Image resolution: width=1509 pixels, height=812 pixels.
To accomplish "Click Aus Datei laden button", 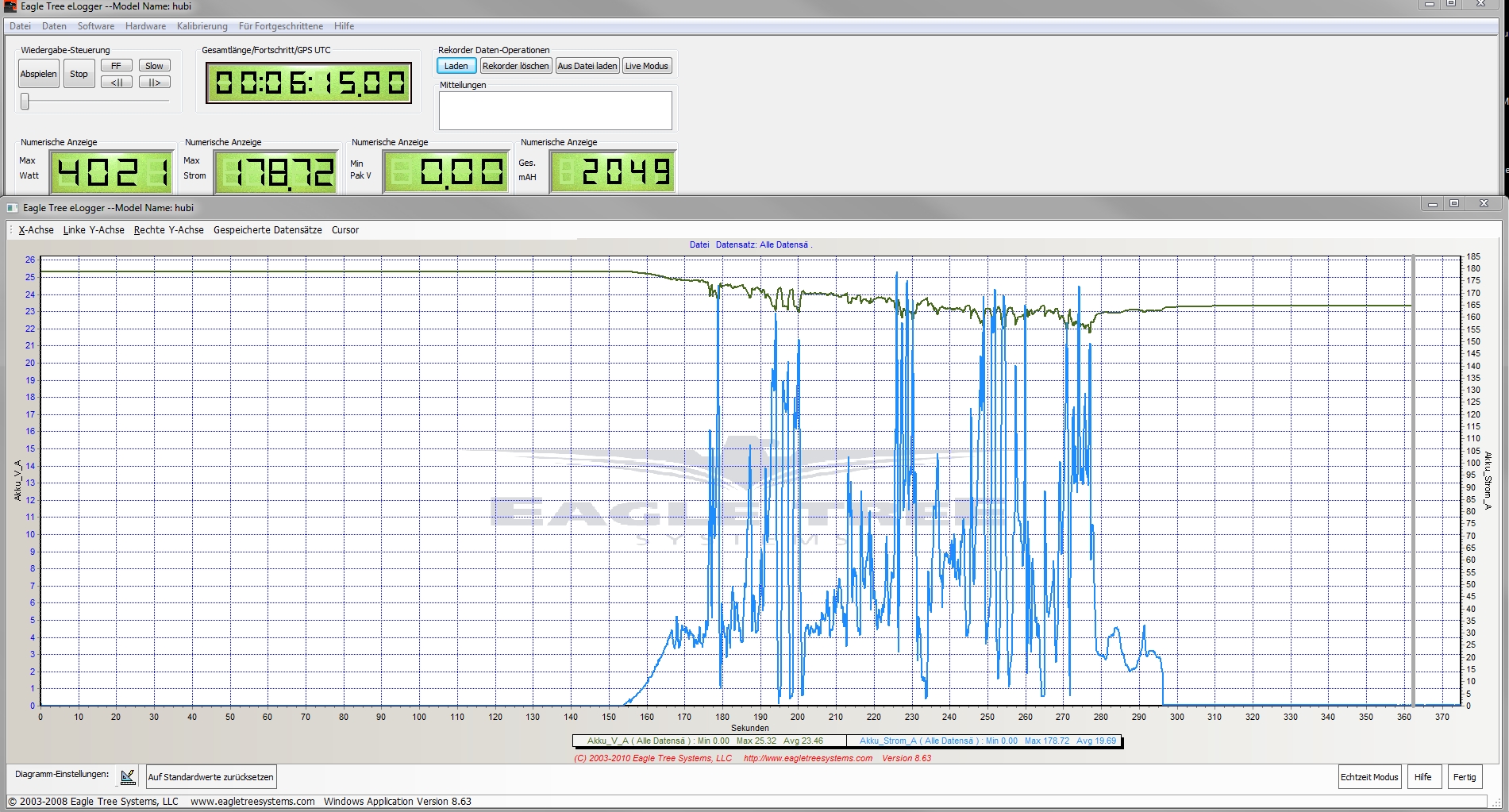I will (x=587, y=66).
